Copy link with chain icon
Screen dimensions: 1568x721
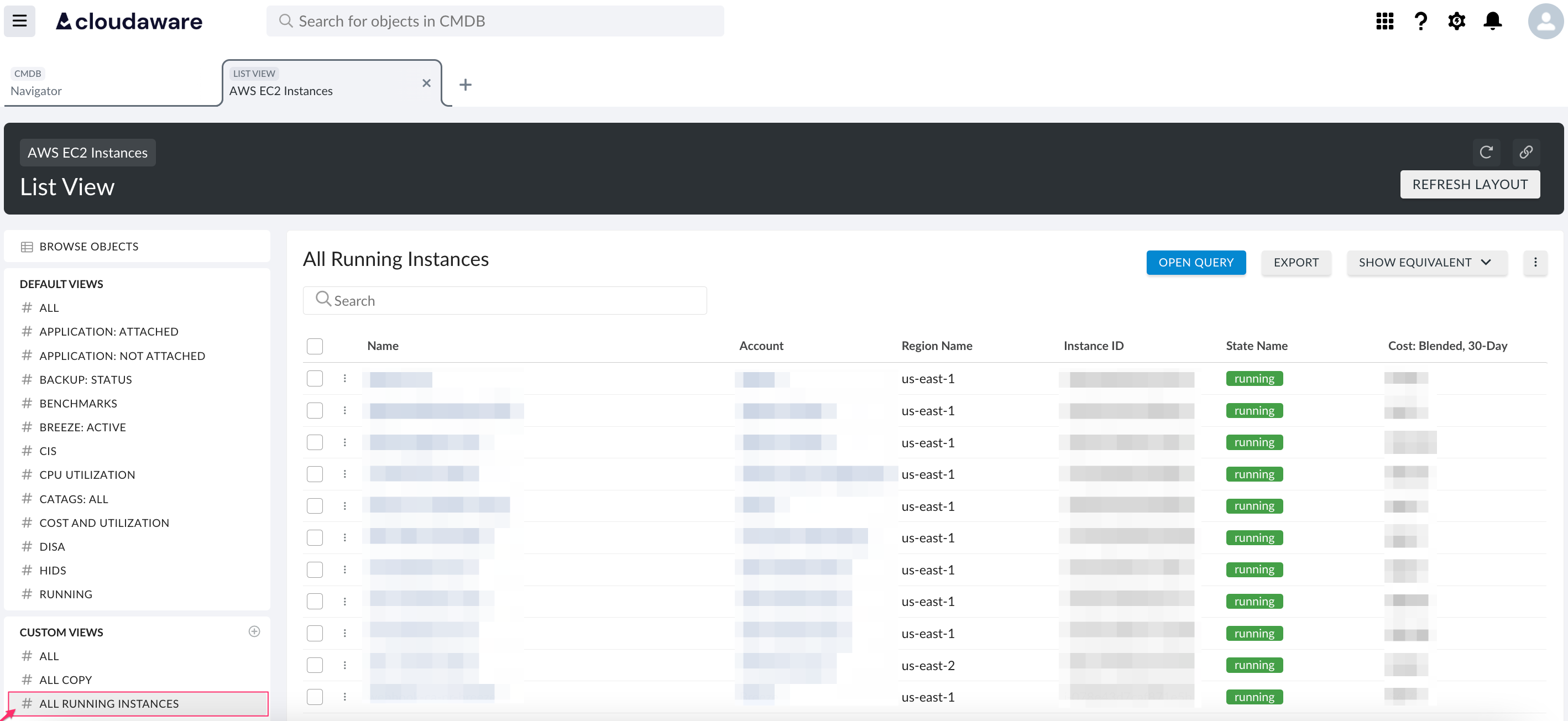(1526, 152)
